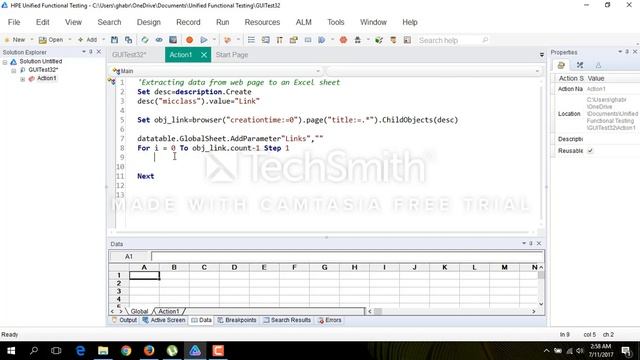Start recording with the red Record button
The image size is (640, 360).
click(x=189, y=40)
